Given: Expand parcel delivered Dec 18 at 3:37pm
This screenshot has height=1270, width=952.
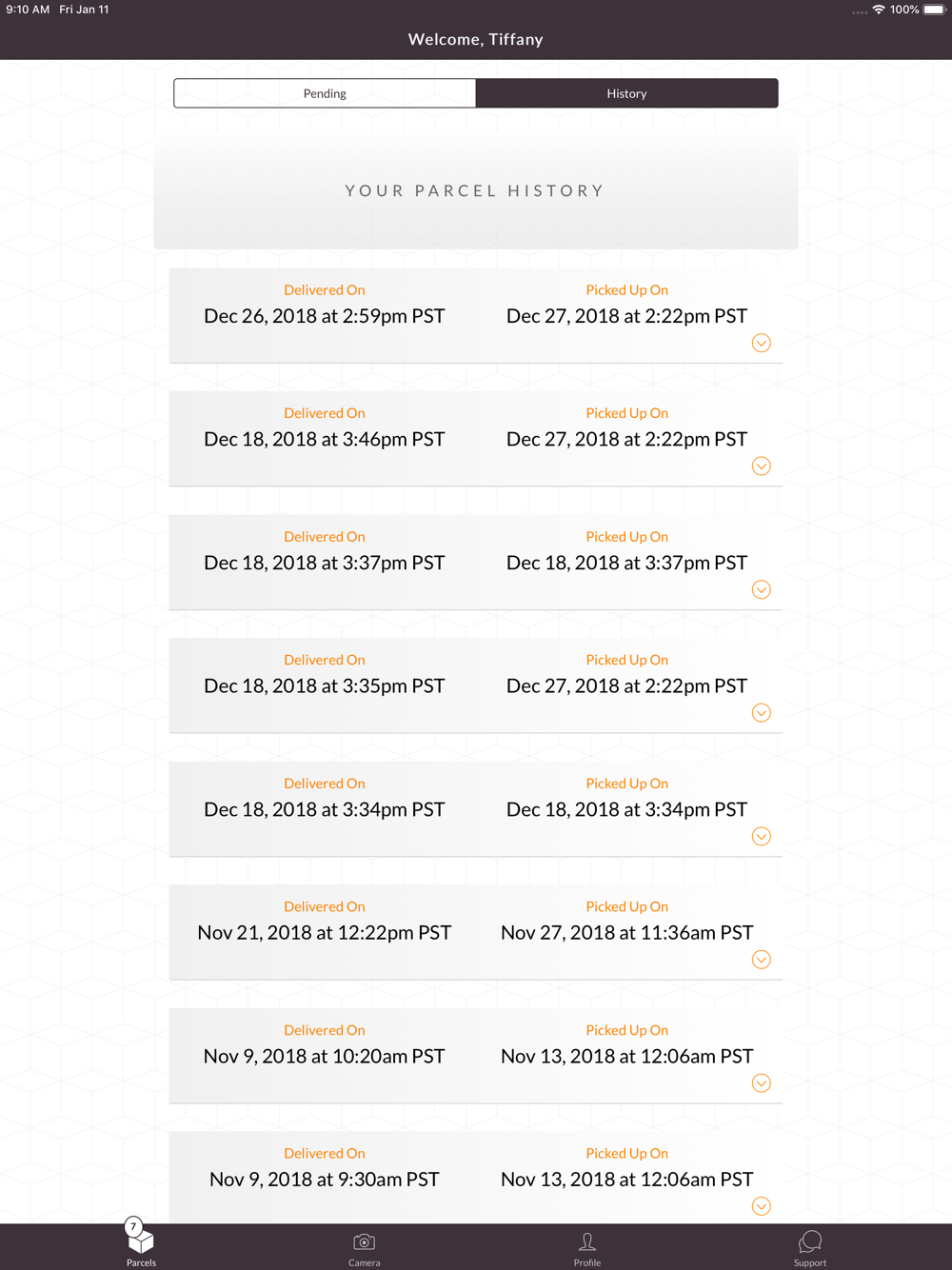Looking at the screenshot, I should (x=762, y=589).
